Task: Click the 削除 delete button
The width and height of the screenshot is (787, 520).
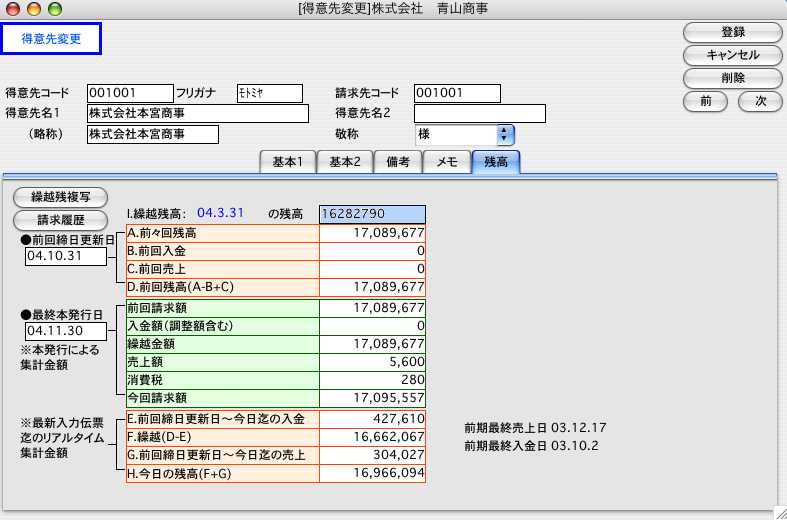Action: coord(732,78)
